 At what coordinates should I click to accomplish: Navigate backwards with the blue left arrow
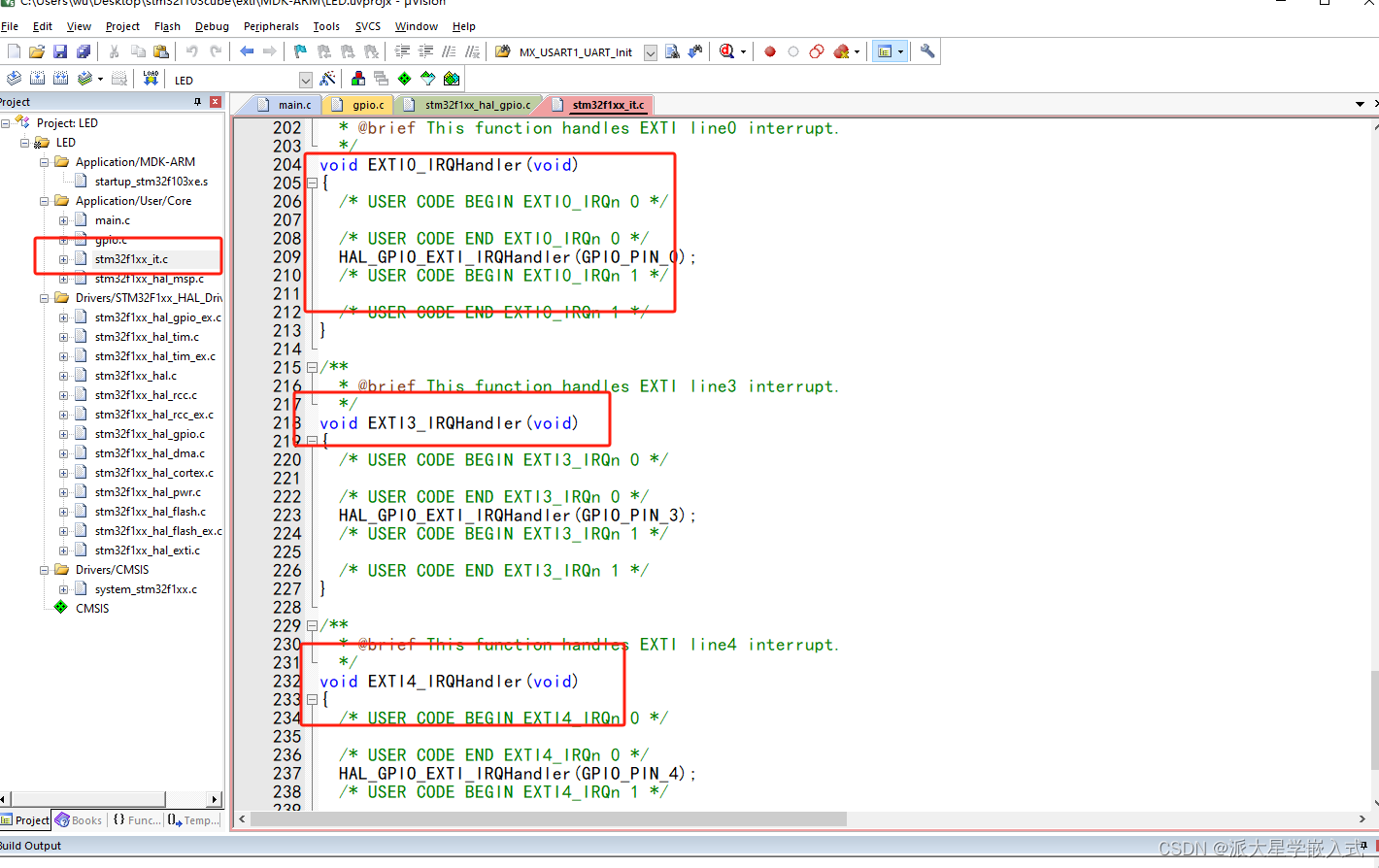click(x=247, y=51)
